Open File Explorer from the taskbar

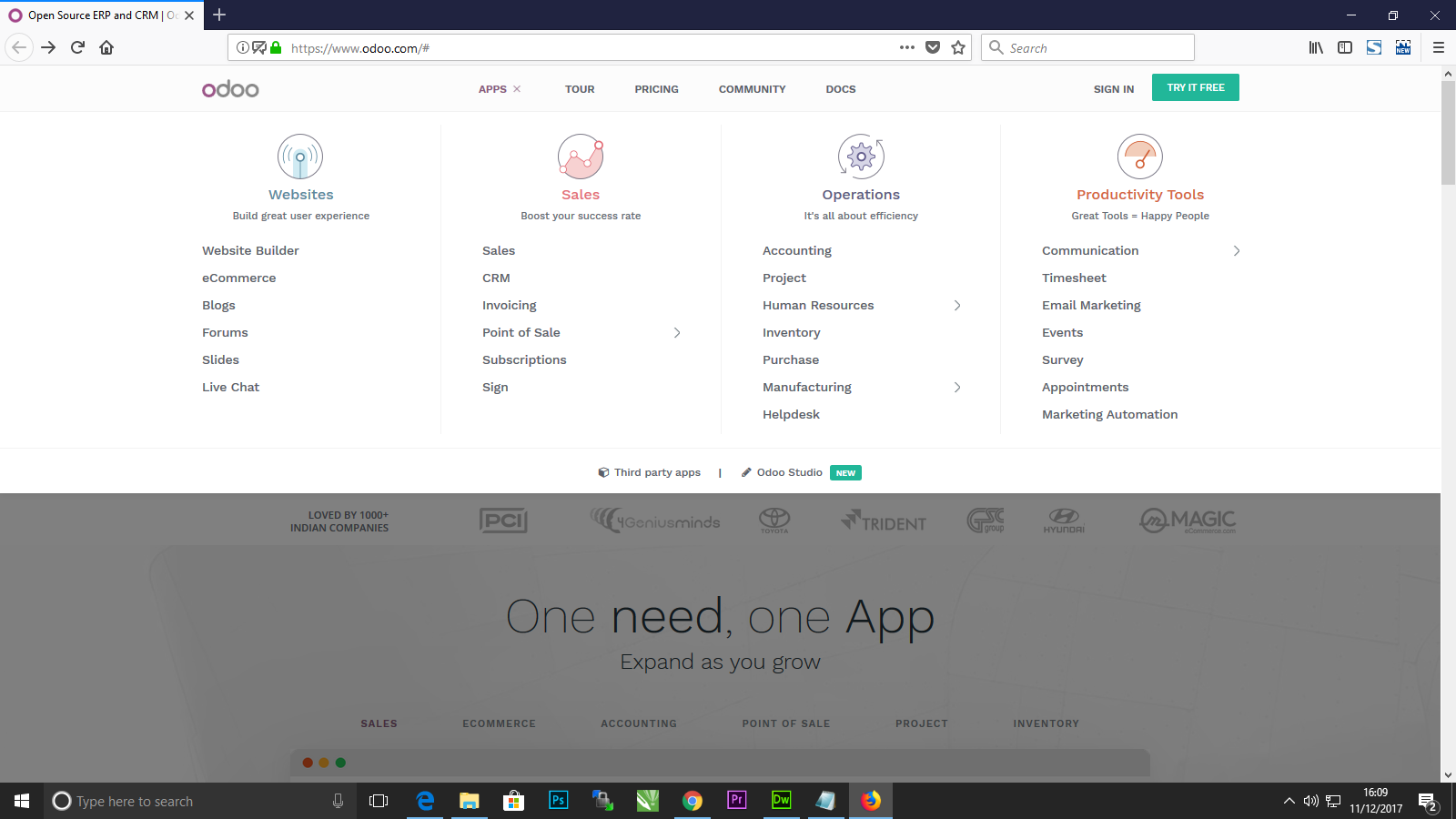(x=470, y=801)
